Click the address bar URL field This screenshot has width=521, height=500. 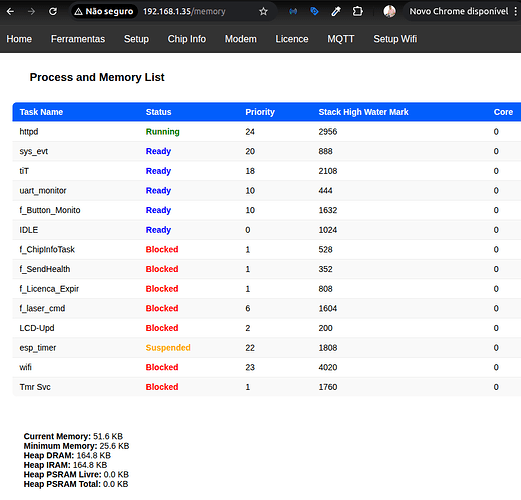point(184,12)
